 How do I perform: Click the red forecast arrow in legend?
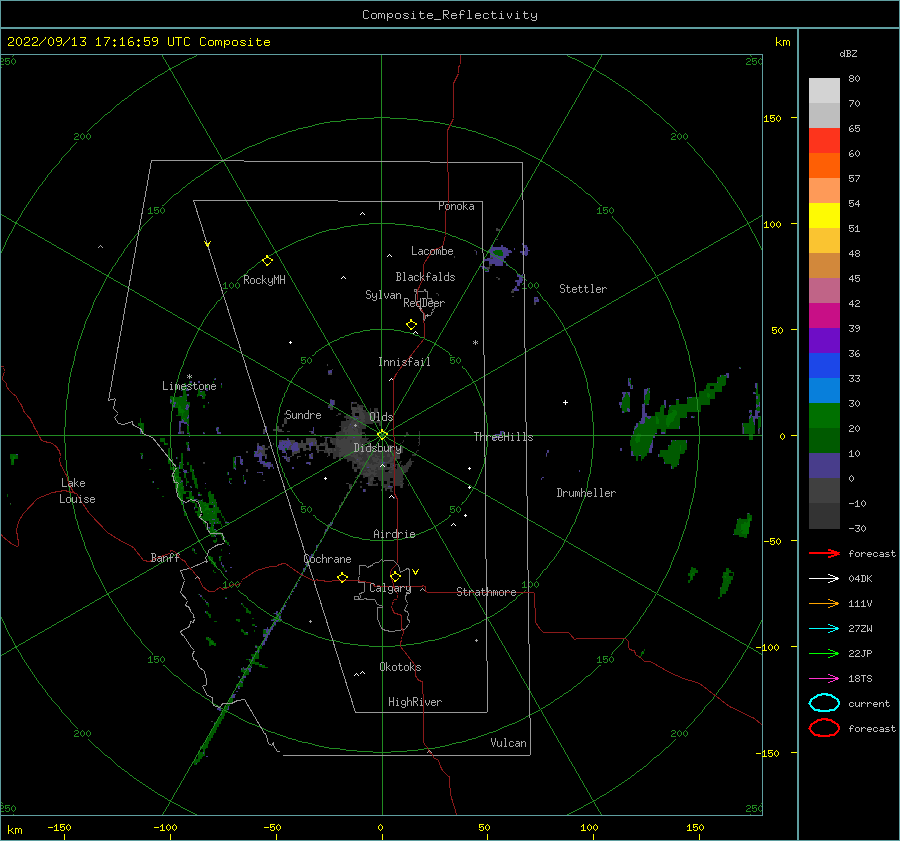coord(824,553)
